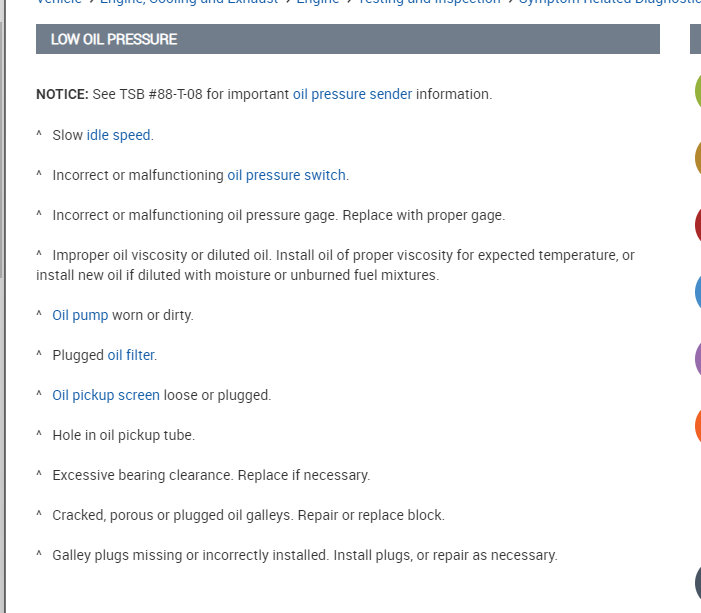Viewport: 701px width, 613px height.
Task: Open the oil pressure switch link
Action: pos(286,175)
